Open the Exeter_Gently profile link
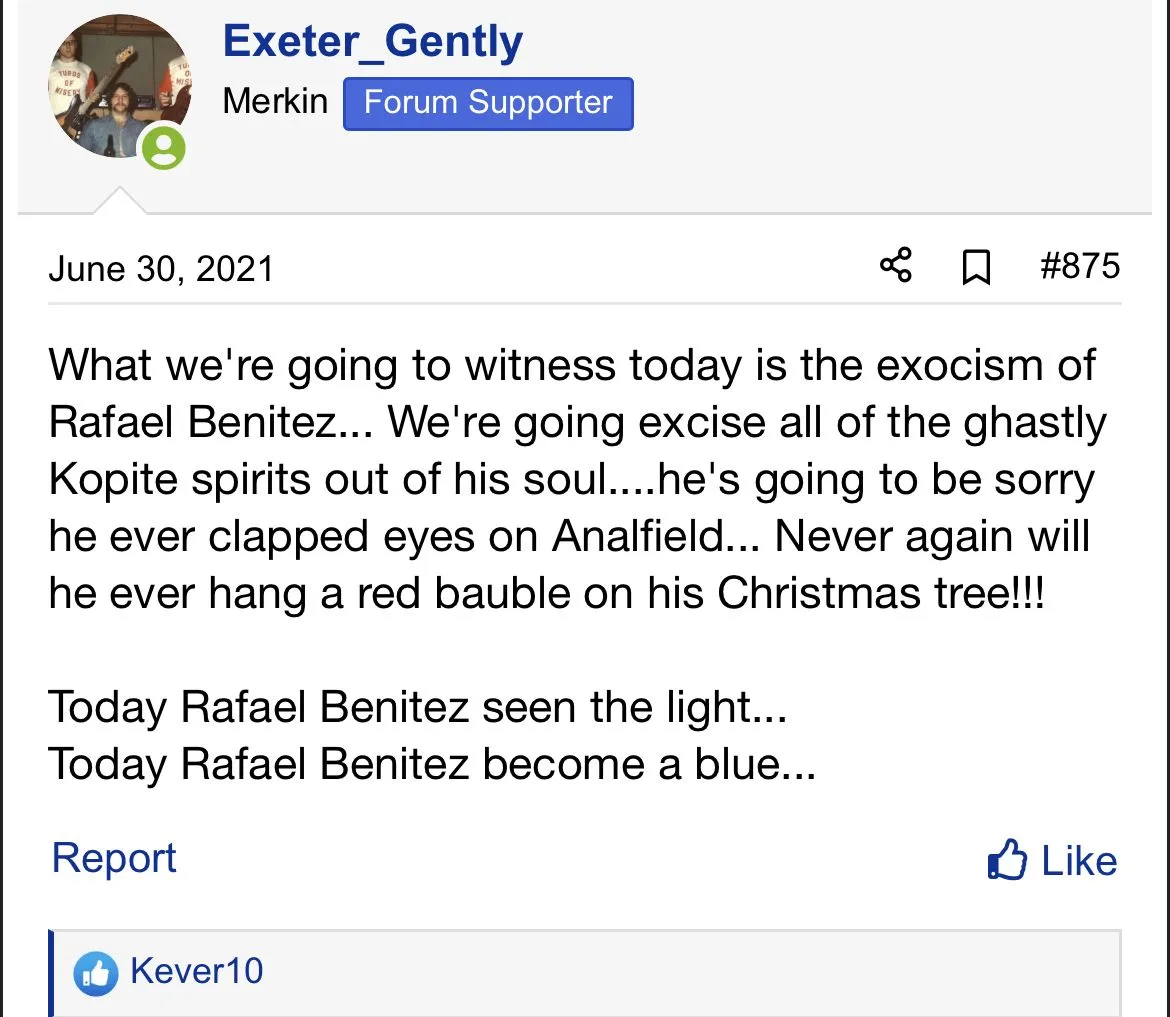 tap(373, 42)
